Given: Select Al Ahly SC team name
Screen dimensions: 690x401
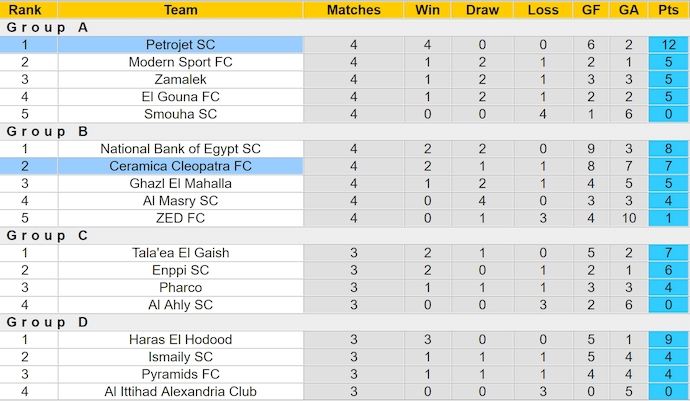Looking at the screenshot, I should [x=180, y=305].
